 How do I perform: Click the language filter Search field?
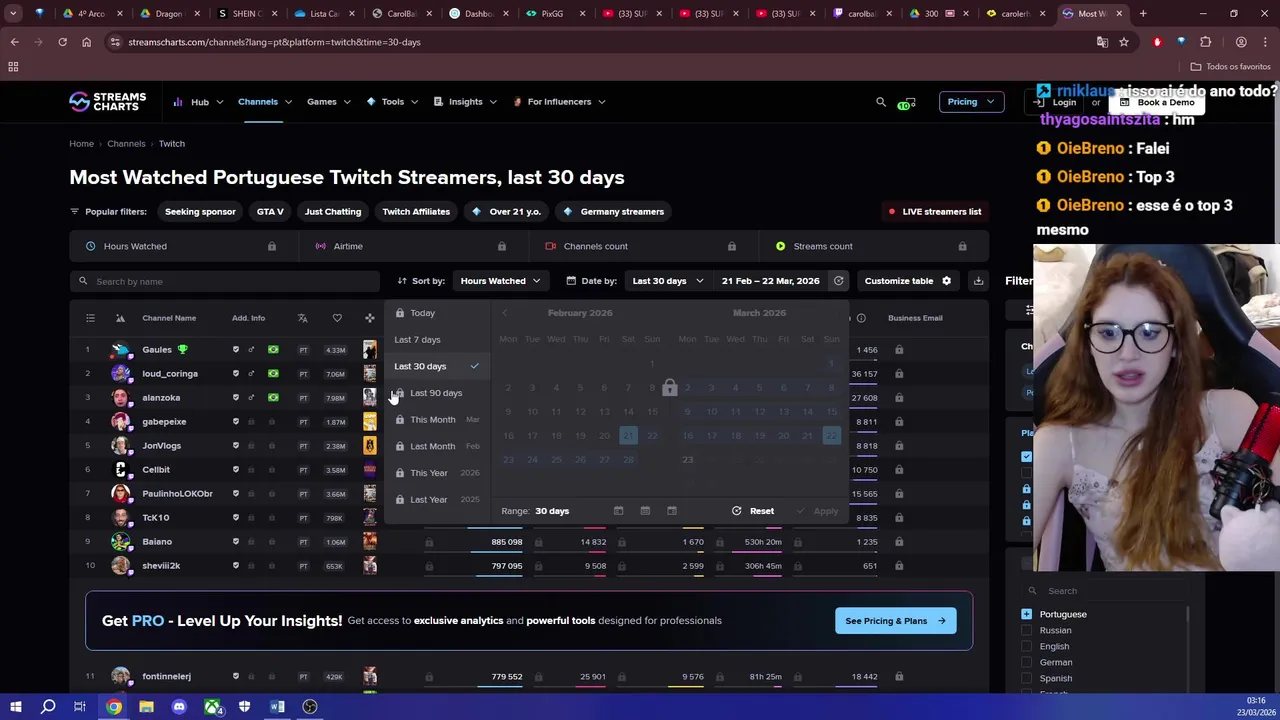click(x=1105, y=591)
